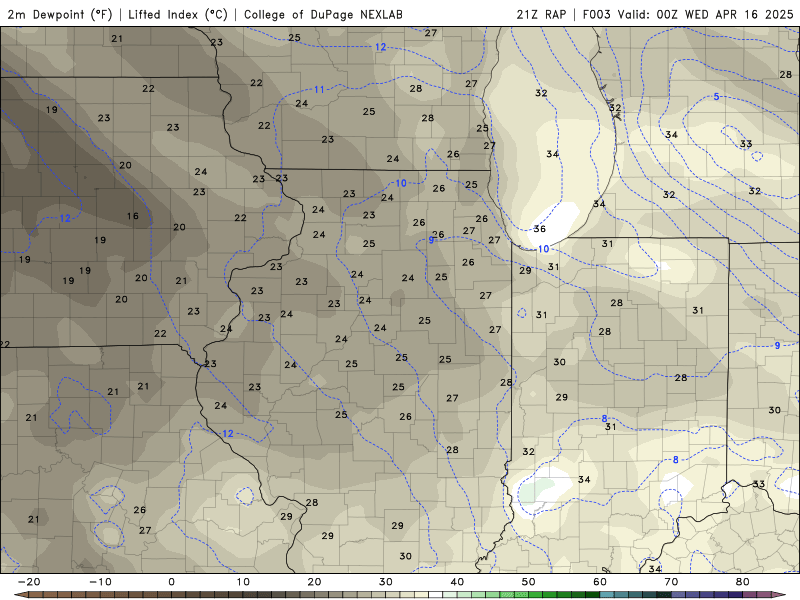Pick the white swatch on the color bar
800x600 pixels.
(x=435, y=595)
